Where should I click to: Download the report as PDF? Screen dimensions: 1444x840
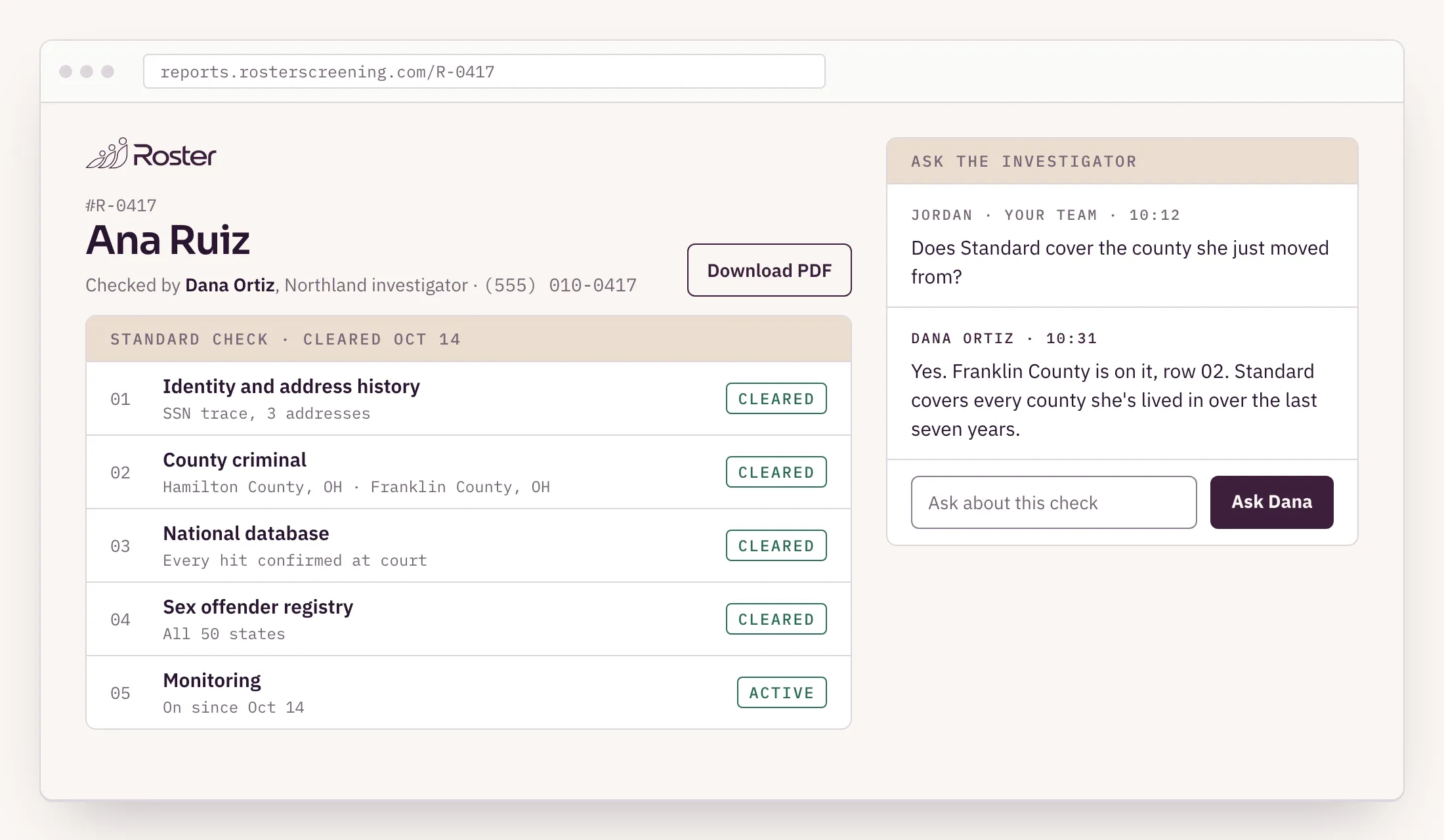click(769, 270)
